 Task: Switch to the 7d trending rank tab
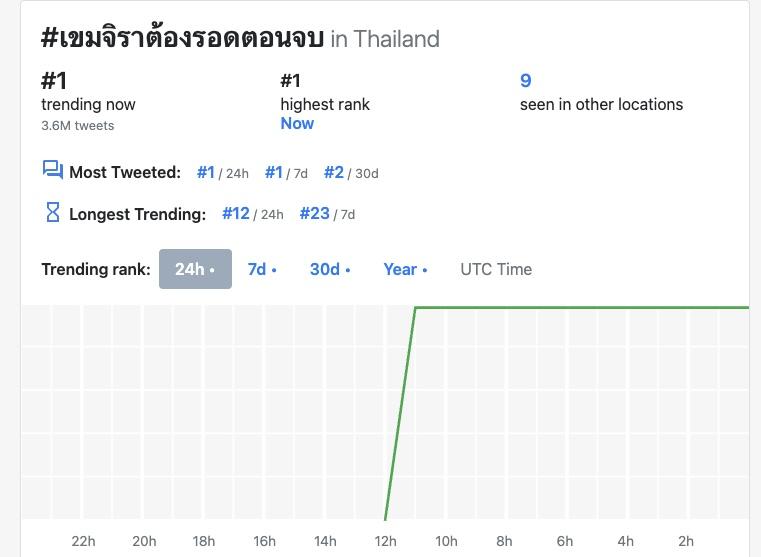click(261, 269)
